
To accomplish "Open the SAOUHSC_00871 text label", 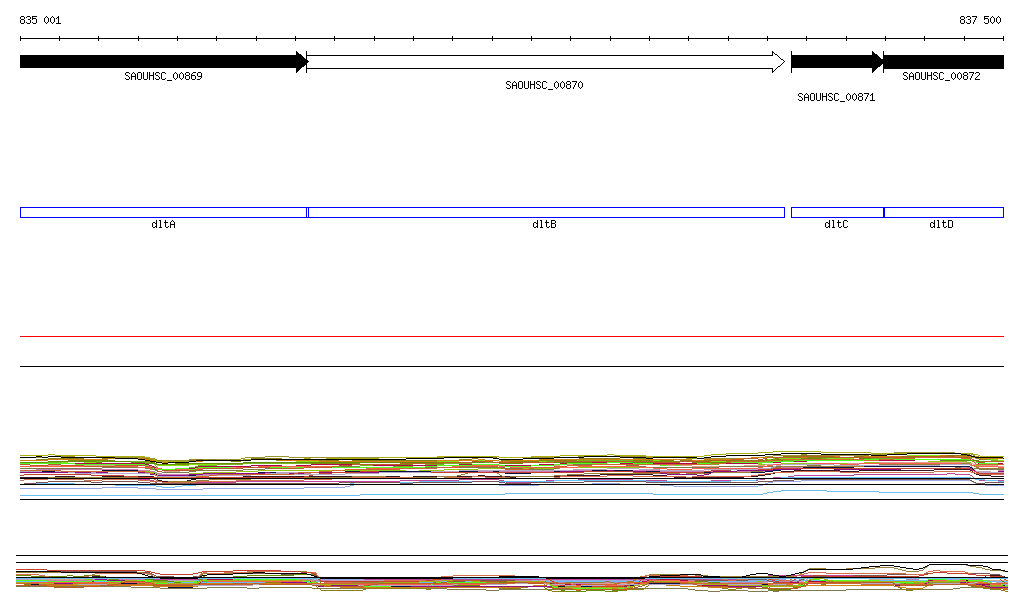I will (836, 98).
